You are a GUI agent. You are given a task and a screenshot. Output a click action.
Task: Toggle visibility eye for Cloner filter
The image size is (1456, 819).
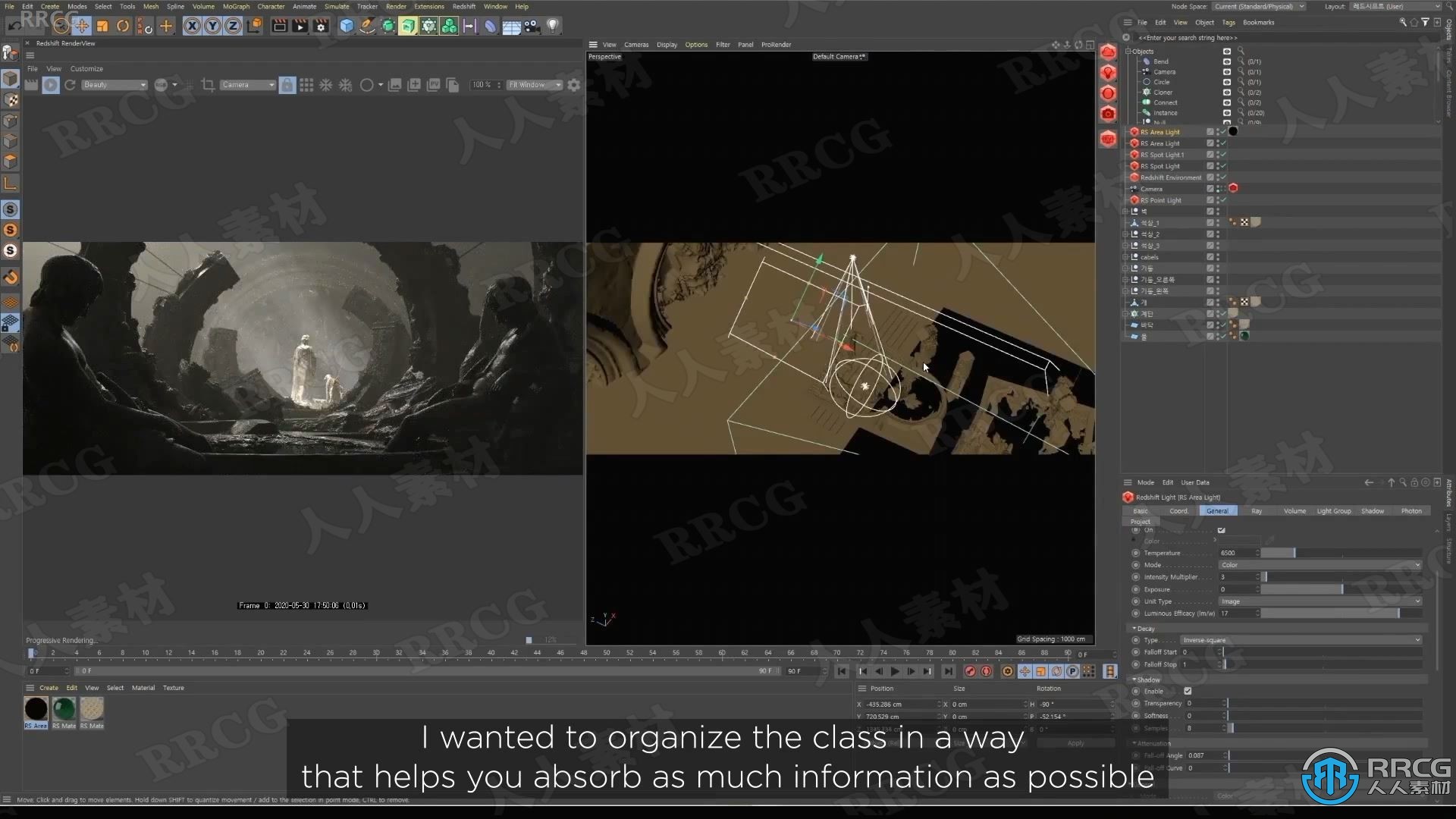click(x=1227, y=93)
